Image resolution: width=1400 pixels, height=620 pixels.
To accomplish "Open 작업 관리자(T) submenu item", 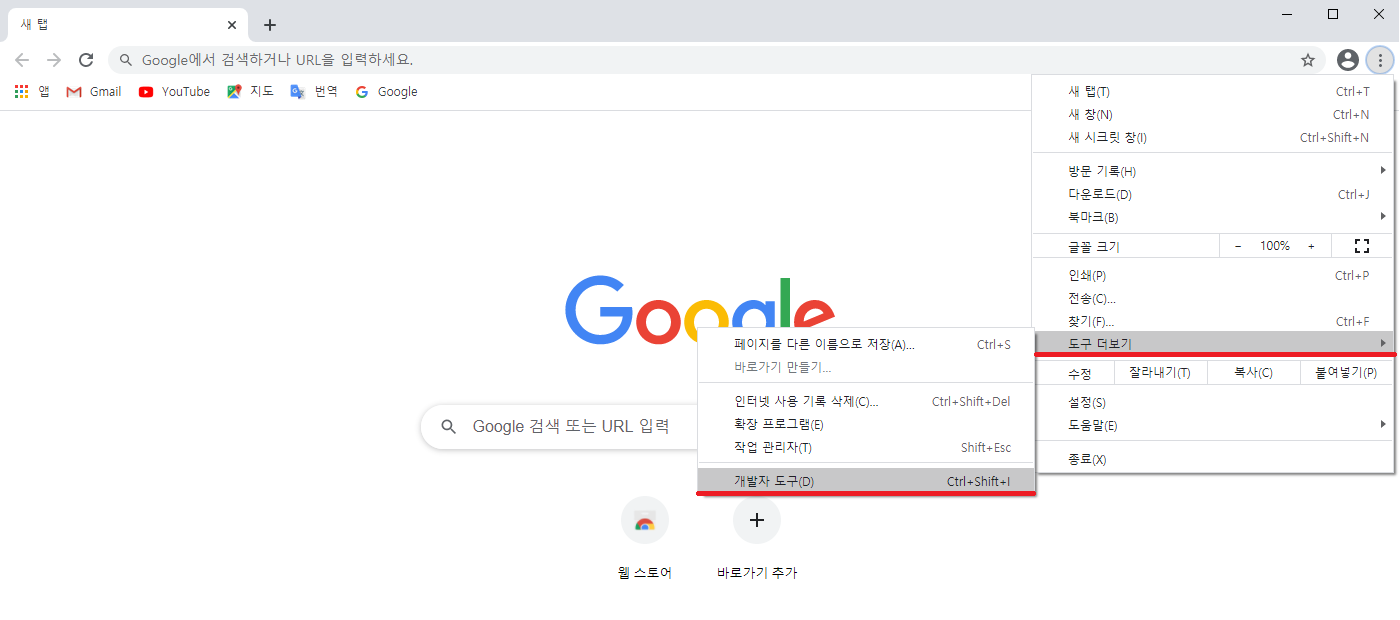I will 866,448.
